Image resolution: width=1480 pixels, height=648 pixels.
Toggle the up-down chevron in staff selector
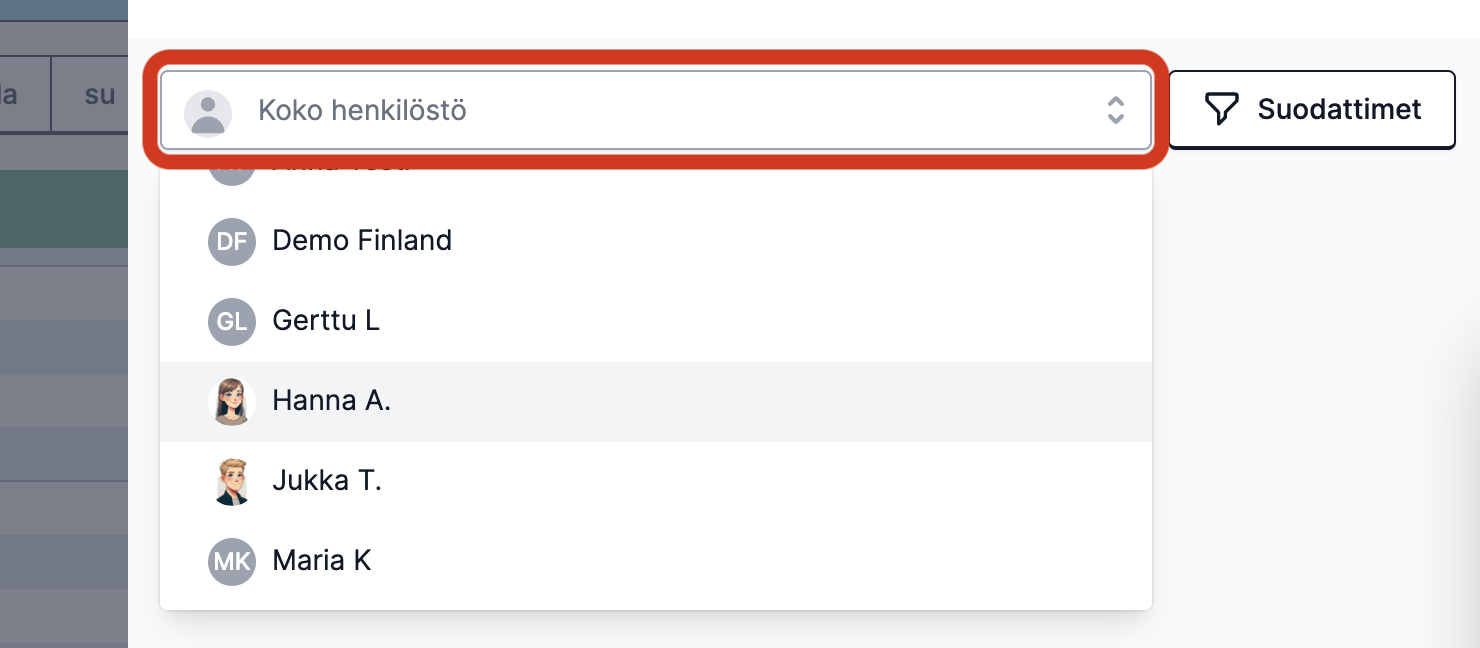click(1116, 110)
